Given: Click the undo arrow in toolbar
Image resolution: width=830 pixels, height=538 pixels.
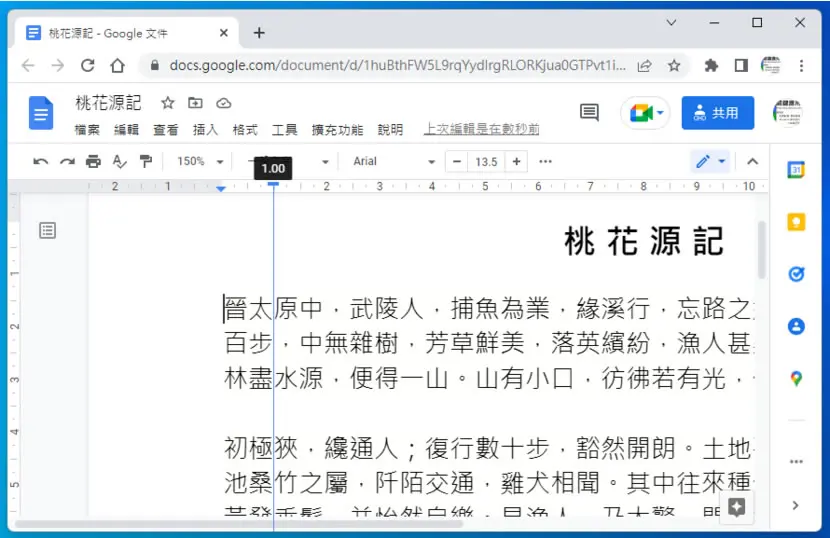Looking at the screenshot, I should [x=40, y=162].
